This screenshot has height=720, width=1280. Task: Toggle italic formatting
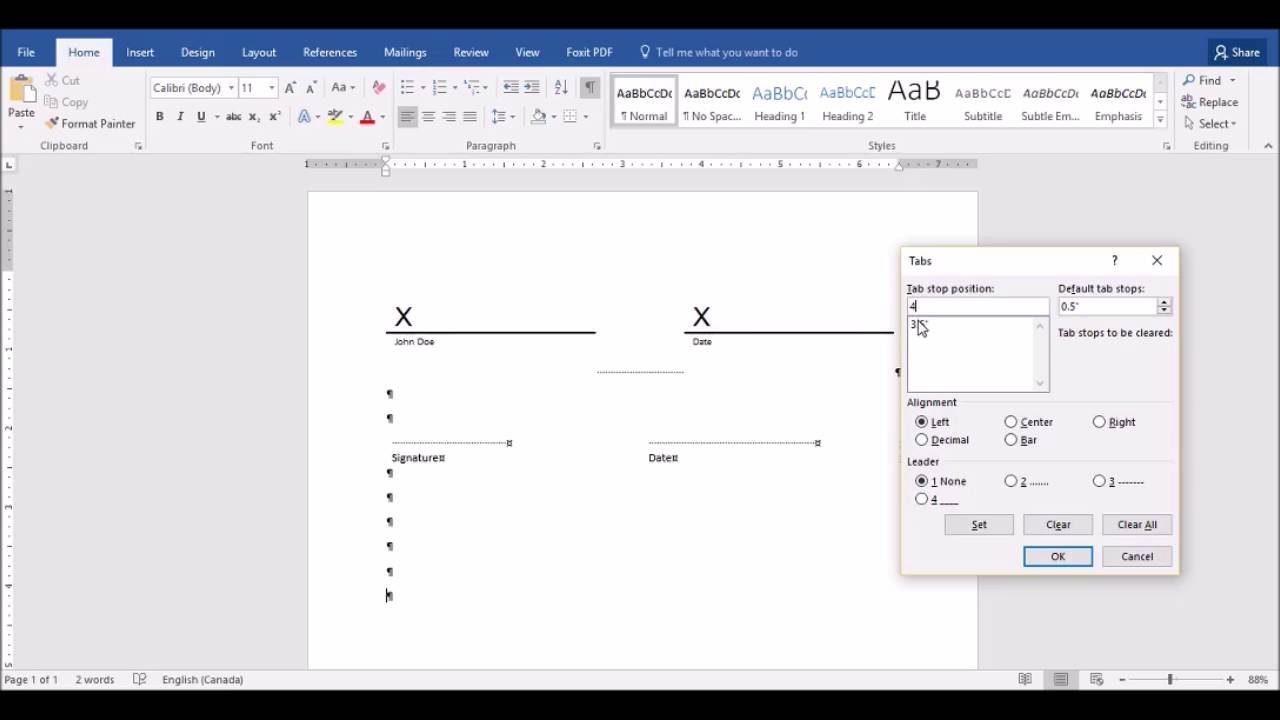pyautogui.click(x=180, y=116)
